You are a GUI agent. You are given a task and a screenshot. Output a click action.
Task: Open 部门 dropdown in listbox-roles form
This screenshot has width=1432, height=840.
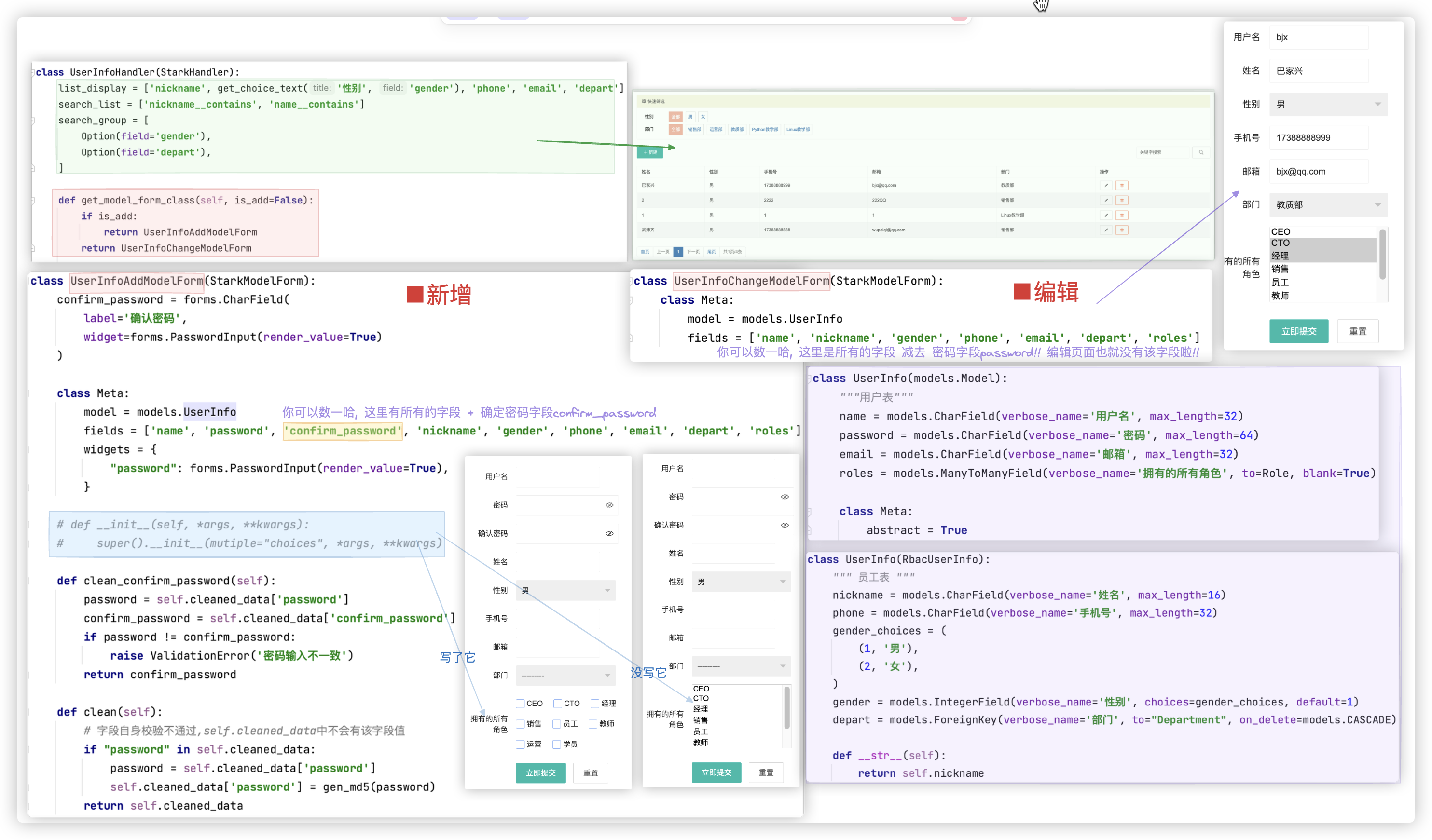pos(741,666)
